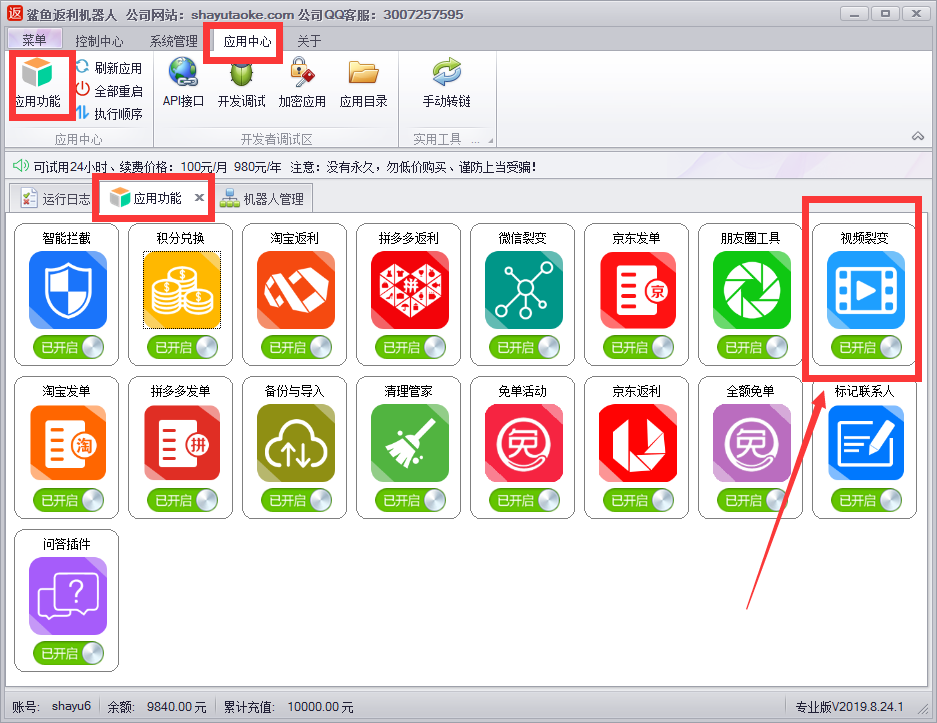The height and width of the screenshot is (723, 937).
Task: Open the 视频裂变 film app icon
Action: coord(866,290)
